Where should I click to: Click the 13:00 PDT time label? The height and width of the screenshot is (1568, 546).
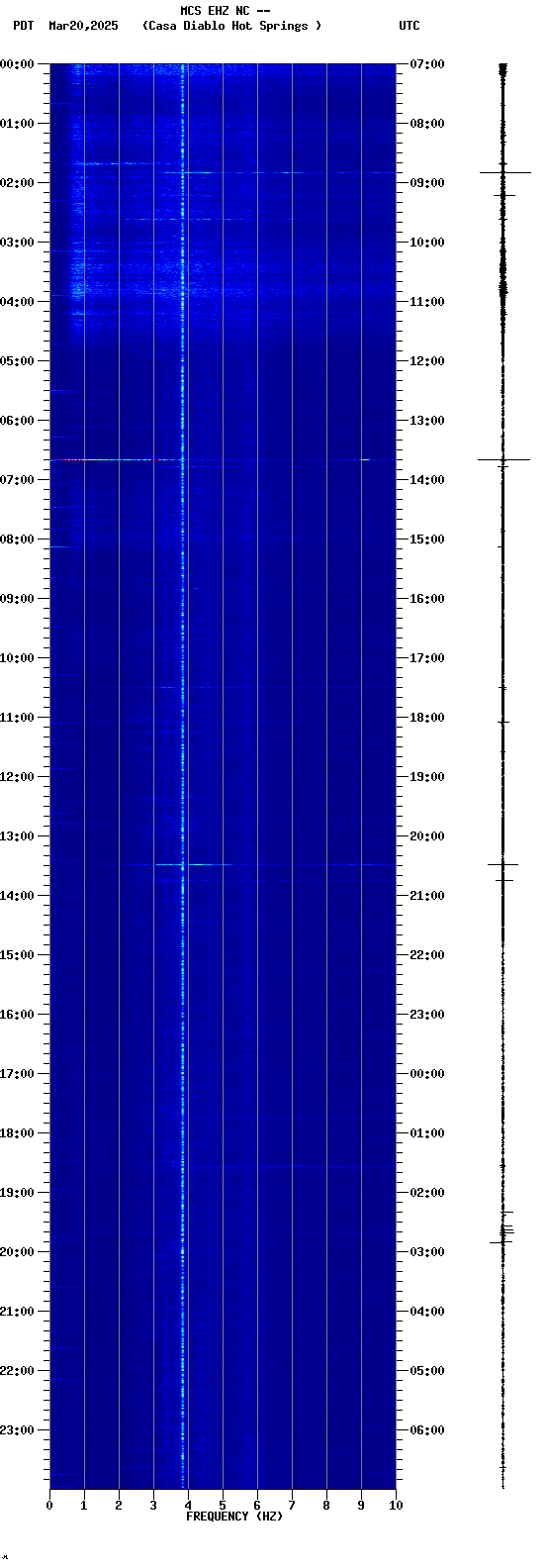pyautogui.click(x=18, y=835)
